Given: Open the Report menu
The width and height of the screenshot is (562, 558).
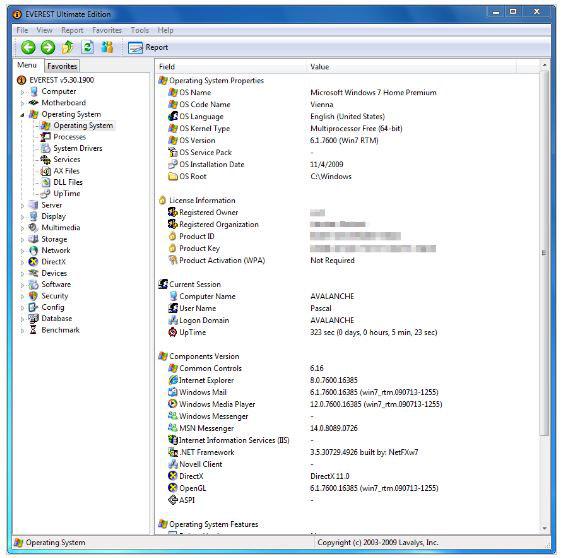Looking at the screenshot, I should point(72,30).
